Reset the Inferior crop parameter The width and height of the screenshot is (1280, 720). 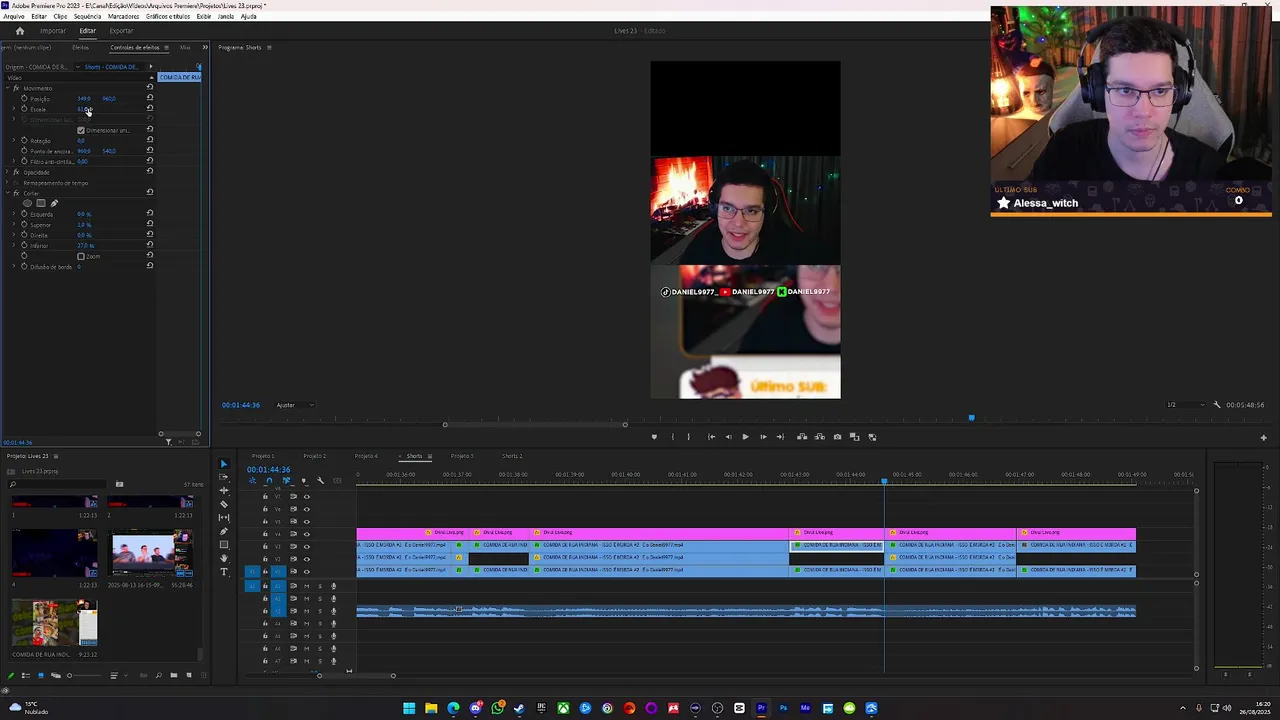[x=150, y=245]
